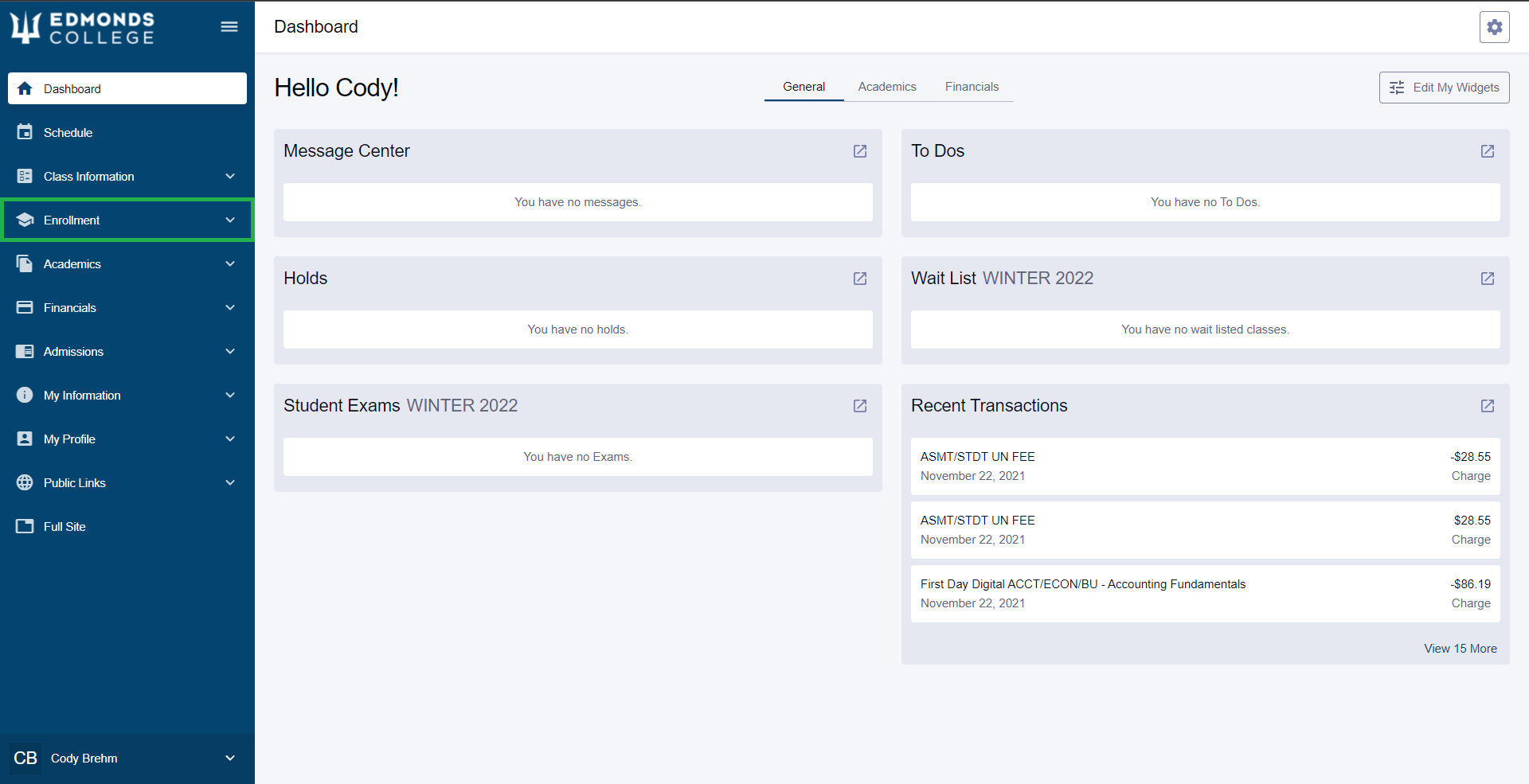Image resolution: width=1529 pixels, height=784 pixels.
Task: Open Wait List widget expand icon
Action: tap(1488, 279)
